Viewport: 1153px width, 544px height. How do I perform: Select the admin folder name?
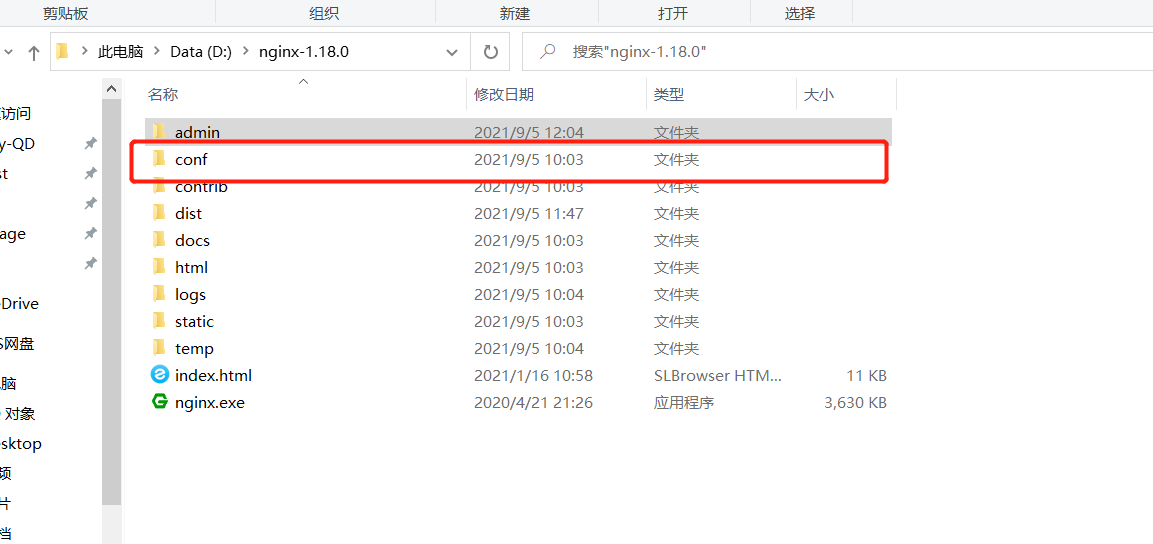coord(197,133)
